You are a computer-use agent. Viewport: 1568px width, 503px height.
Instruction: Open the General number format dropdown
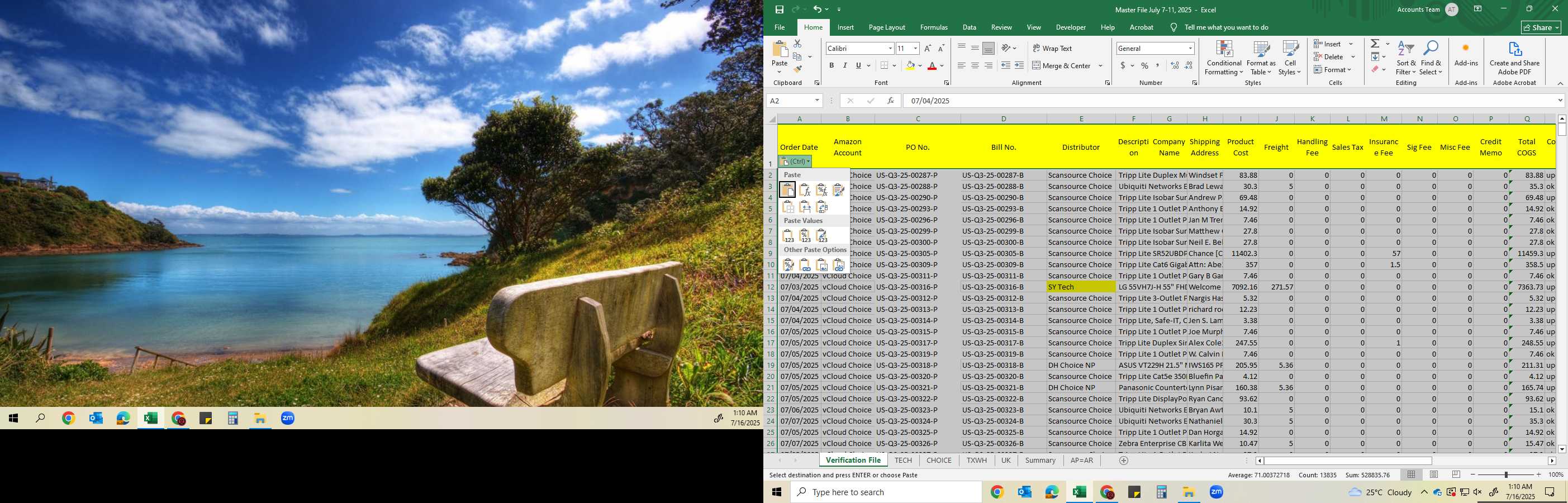pos(1191,48)
